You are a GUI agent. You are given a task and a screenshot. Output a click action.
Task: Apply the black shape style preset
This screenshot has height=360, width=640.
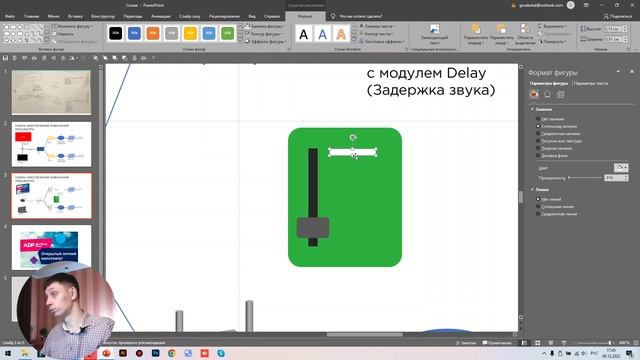coord(116,33)
